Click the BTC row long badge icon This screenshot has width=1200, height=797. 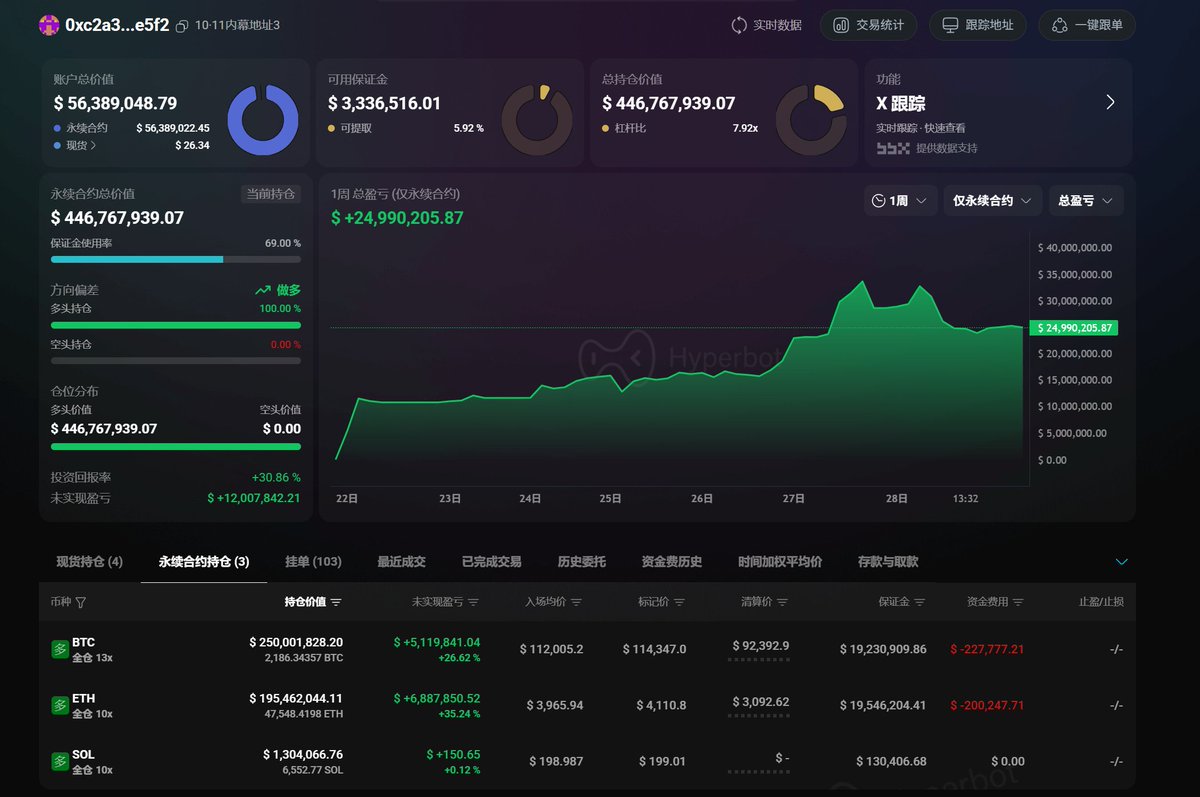[x=59, y=649]
